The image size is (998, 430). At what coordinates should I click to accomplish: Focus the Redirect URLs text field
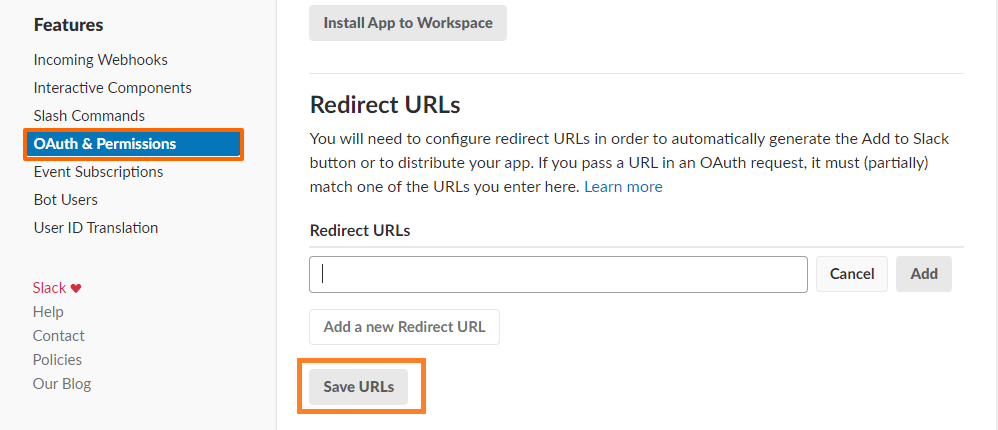[x=558, y=274]
